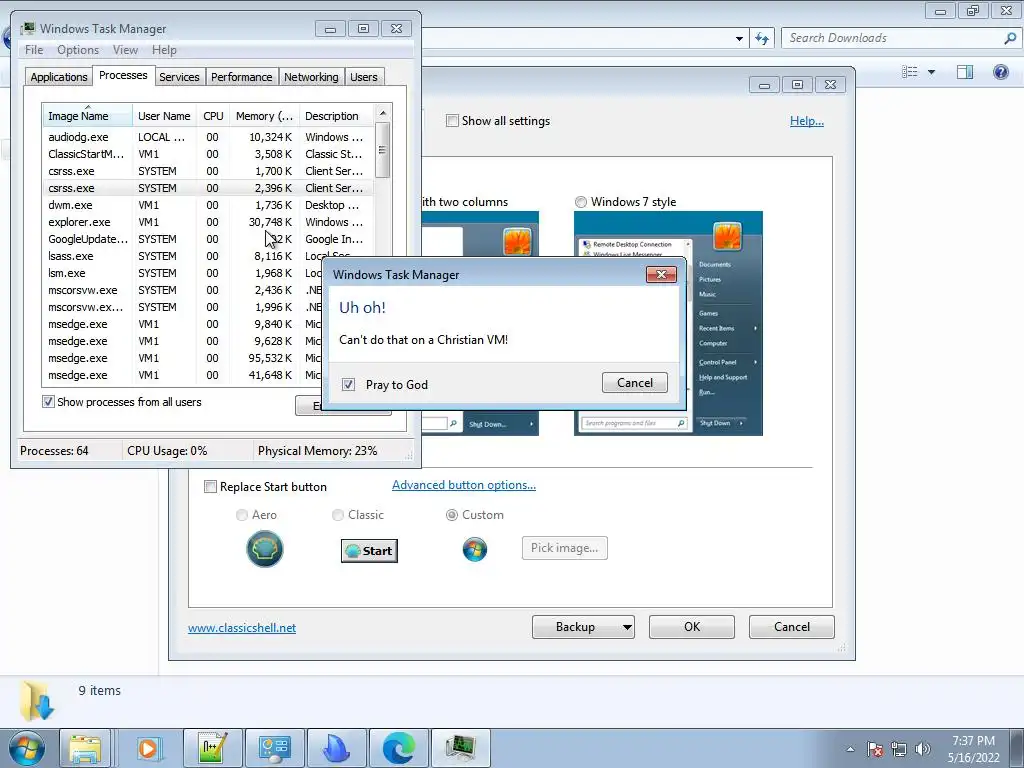Sort processes by CPU column header
1024x768 pixels.
[x=213, y=116]
